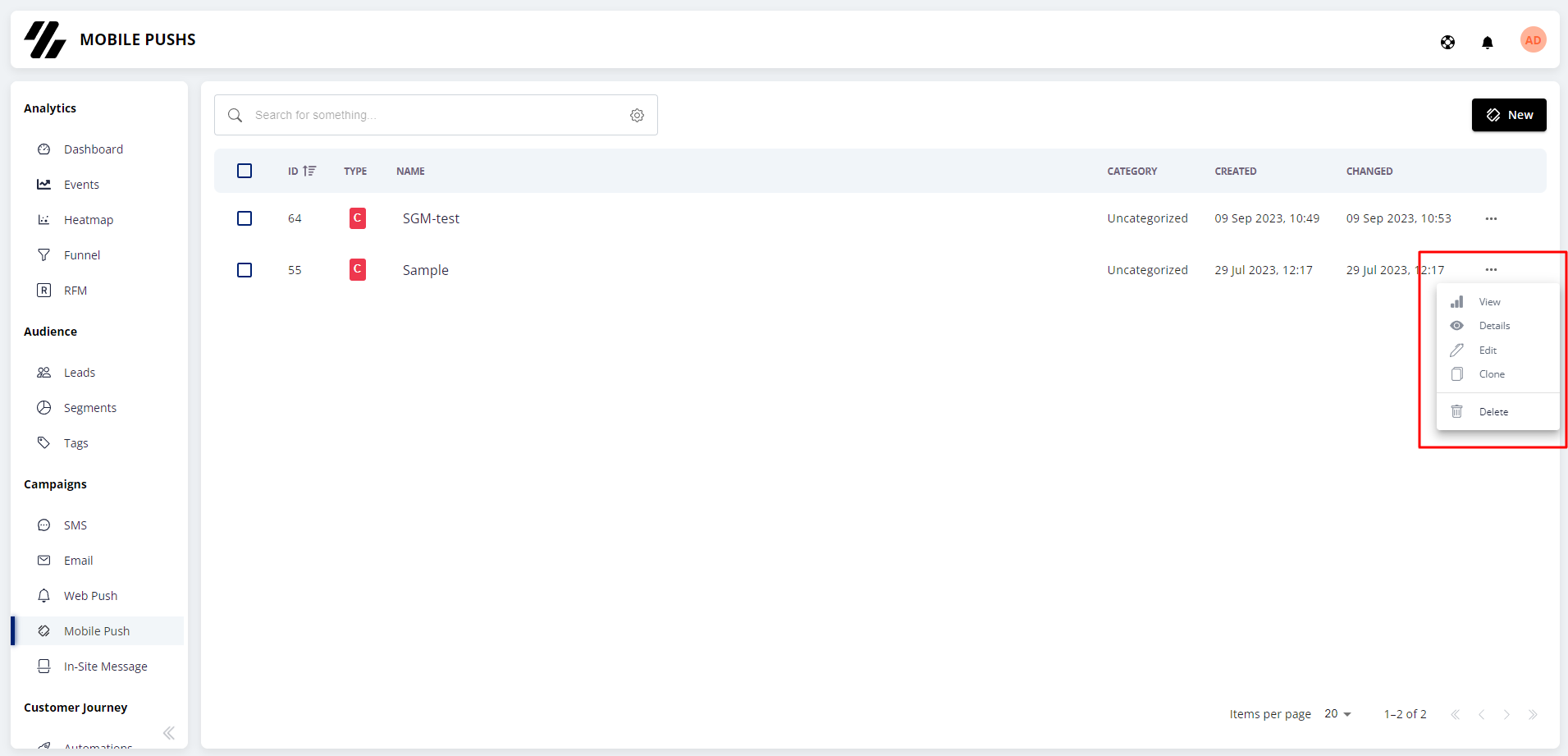This screenshot has height=756, width=1568.
Task: Focus the search for something field
Action: point(436,115)
